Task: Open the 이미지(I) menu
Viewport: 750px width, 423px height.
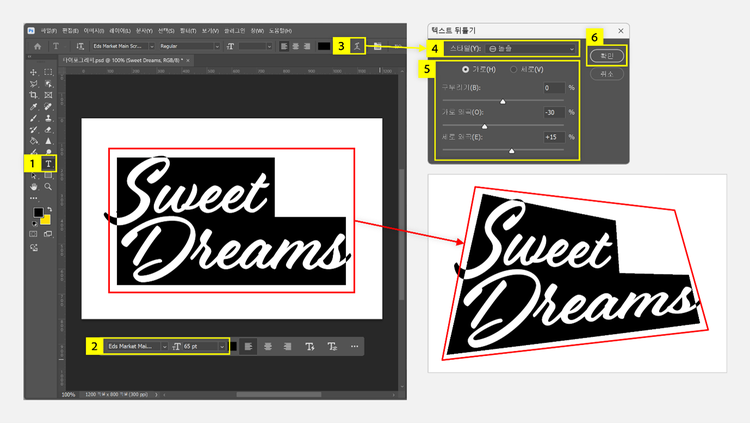Action: (94, 31)
